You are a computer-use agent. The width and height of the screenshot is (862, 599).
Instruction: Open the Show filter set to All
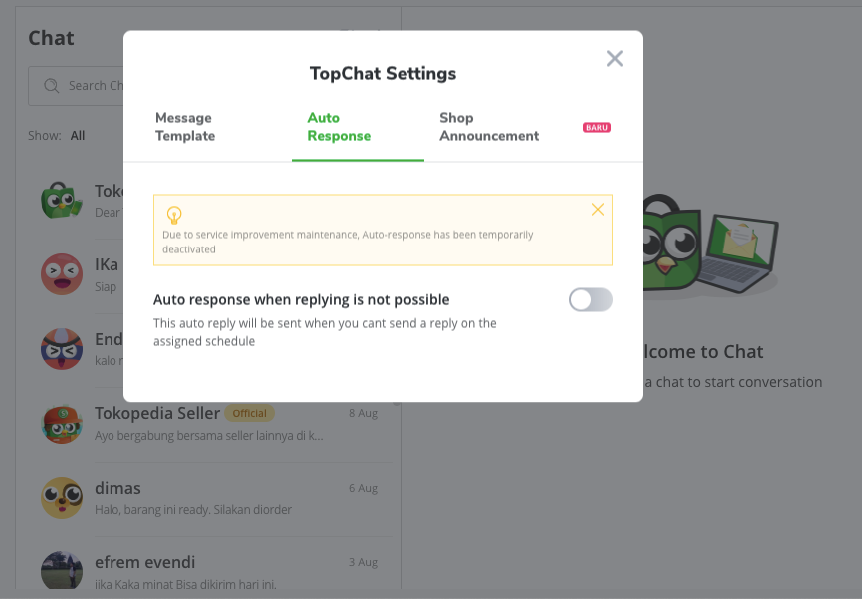(77, 135)
